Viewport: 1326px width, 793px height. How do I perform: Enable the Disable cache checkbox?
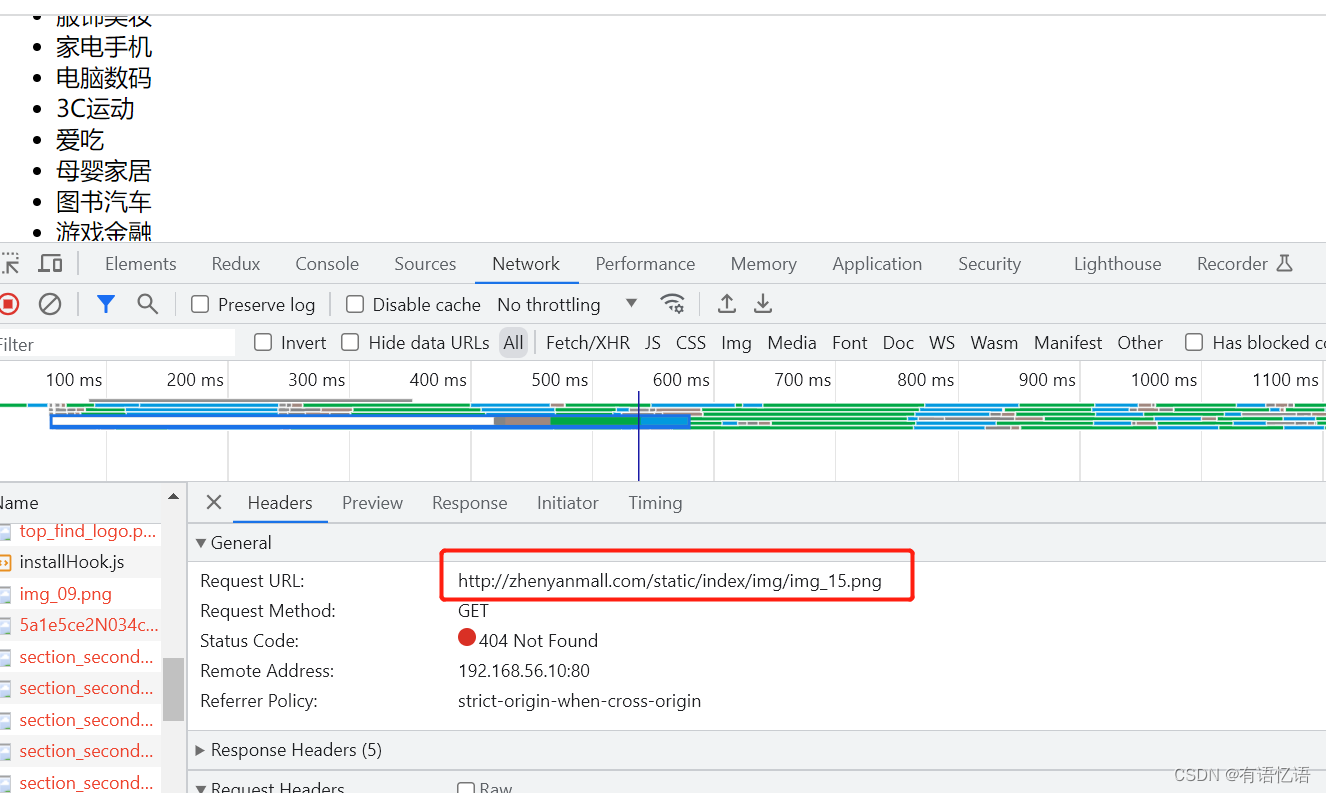pos(355,304)
